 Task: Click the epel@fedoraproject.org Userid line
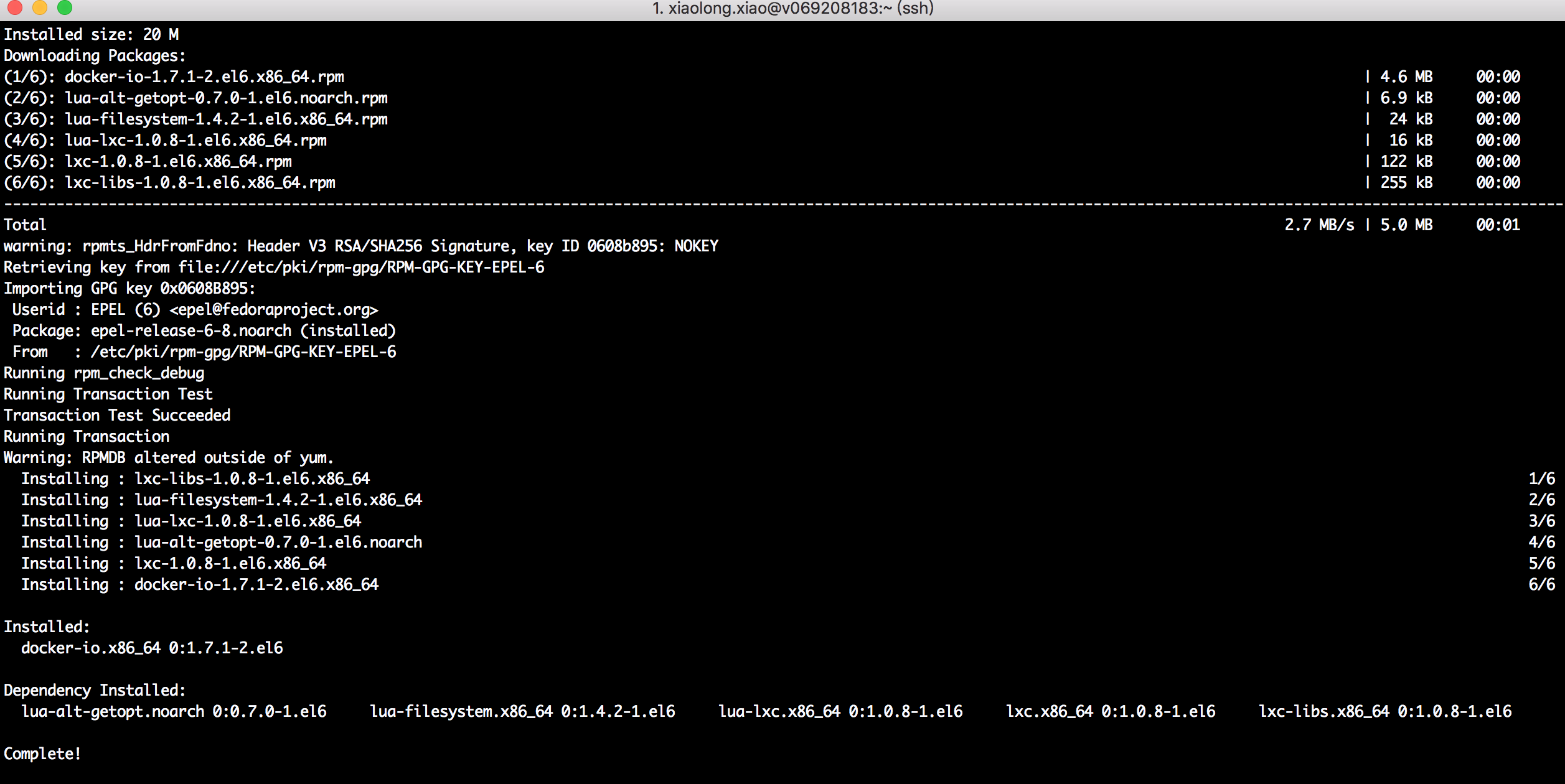pyautogui.click(x=195, y=310)
